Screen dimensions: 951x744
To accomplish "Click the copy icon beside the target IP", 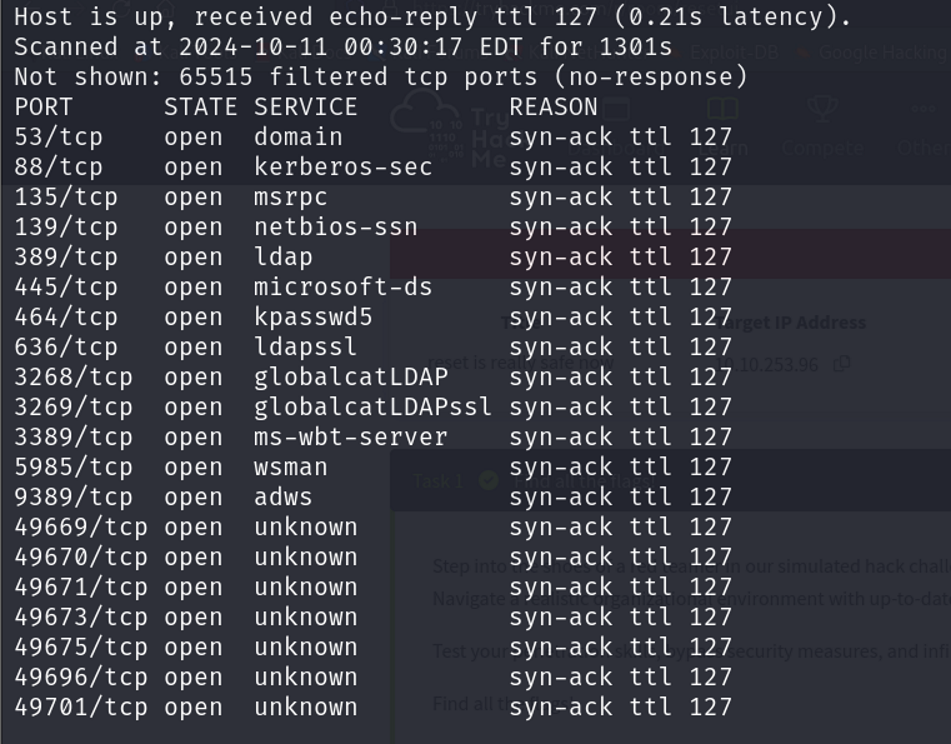I will pos(842,363).
